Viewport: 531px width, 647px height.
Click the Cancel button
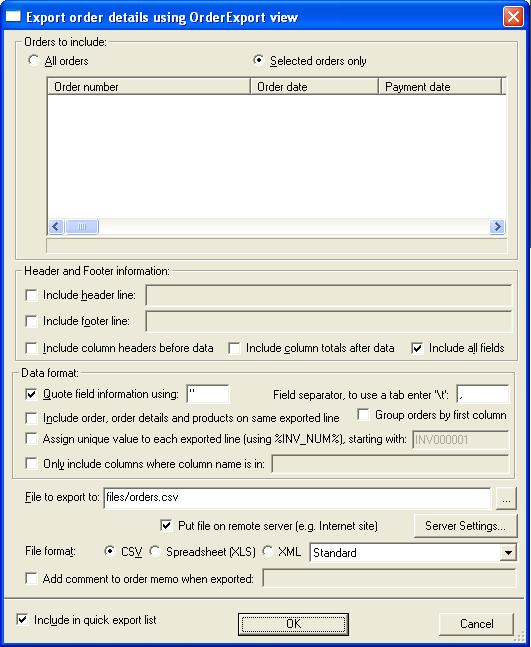477,624
